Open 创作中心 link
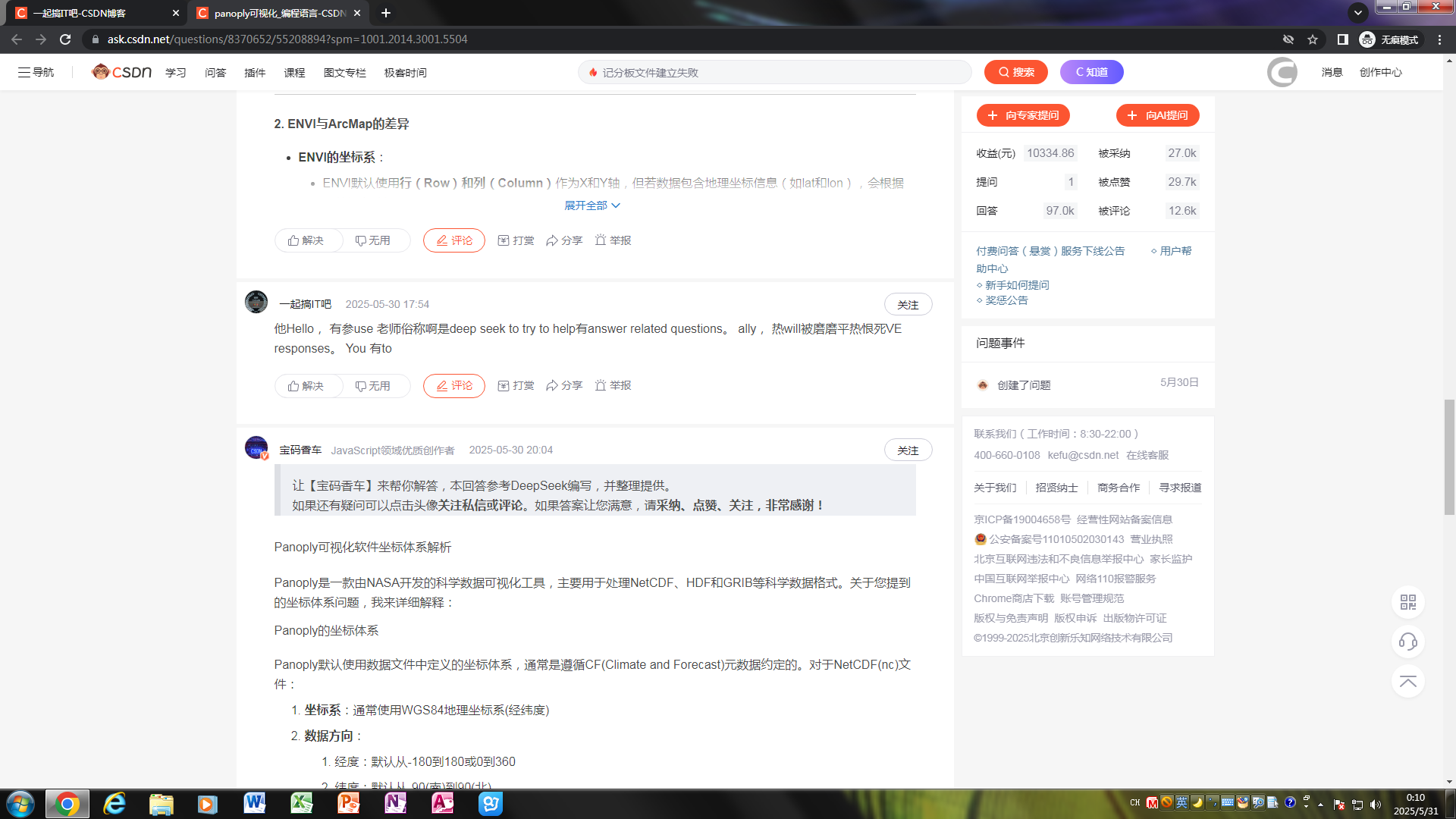1456x819 pixels. (x=1380, y=73)
